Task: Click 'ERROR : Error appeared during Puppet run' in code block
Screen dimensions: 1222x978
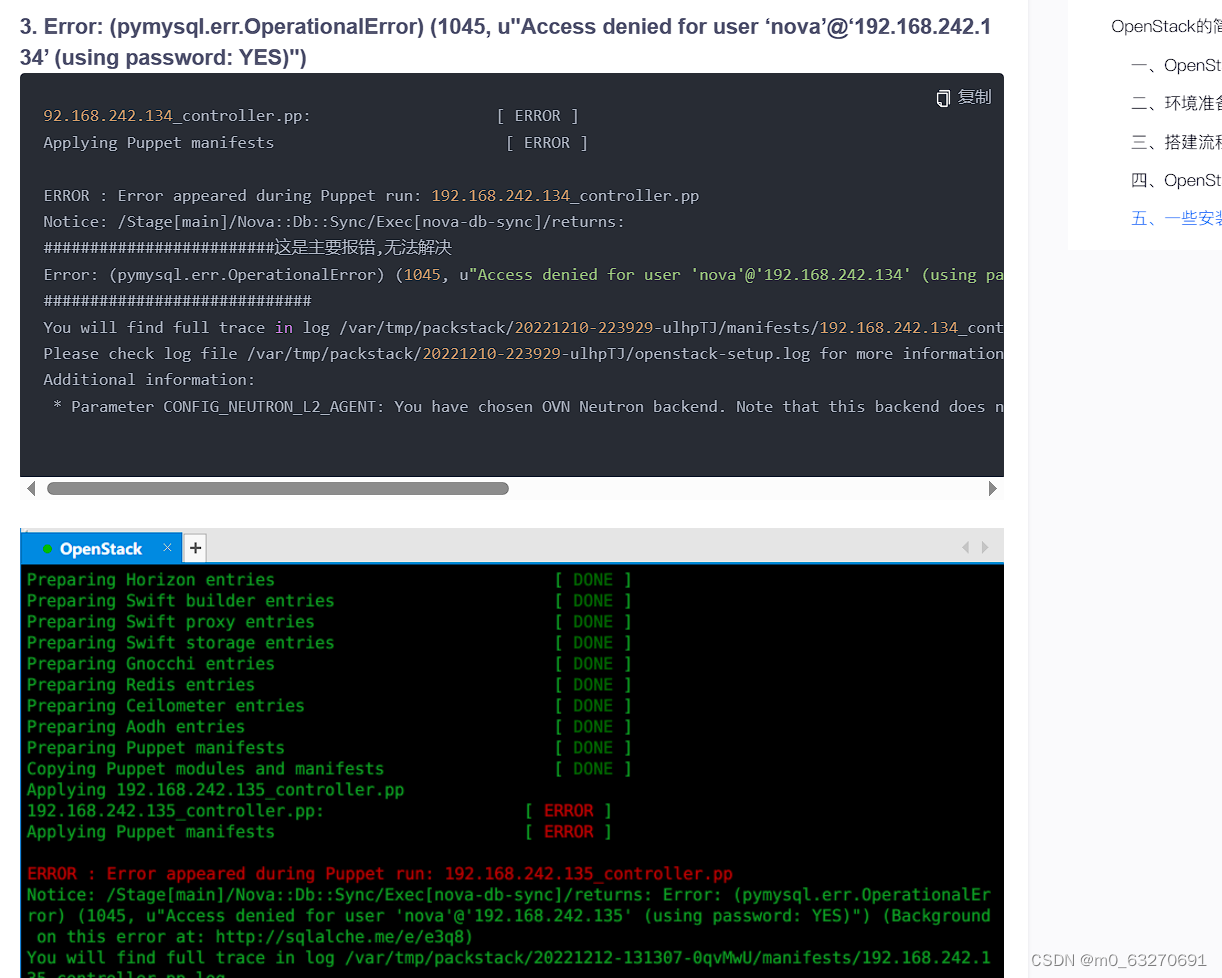Action: [371, 196]
